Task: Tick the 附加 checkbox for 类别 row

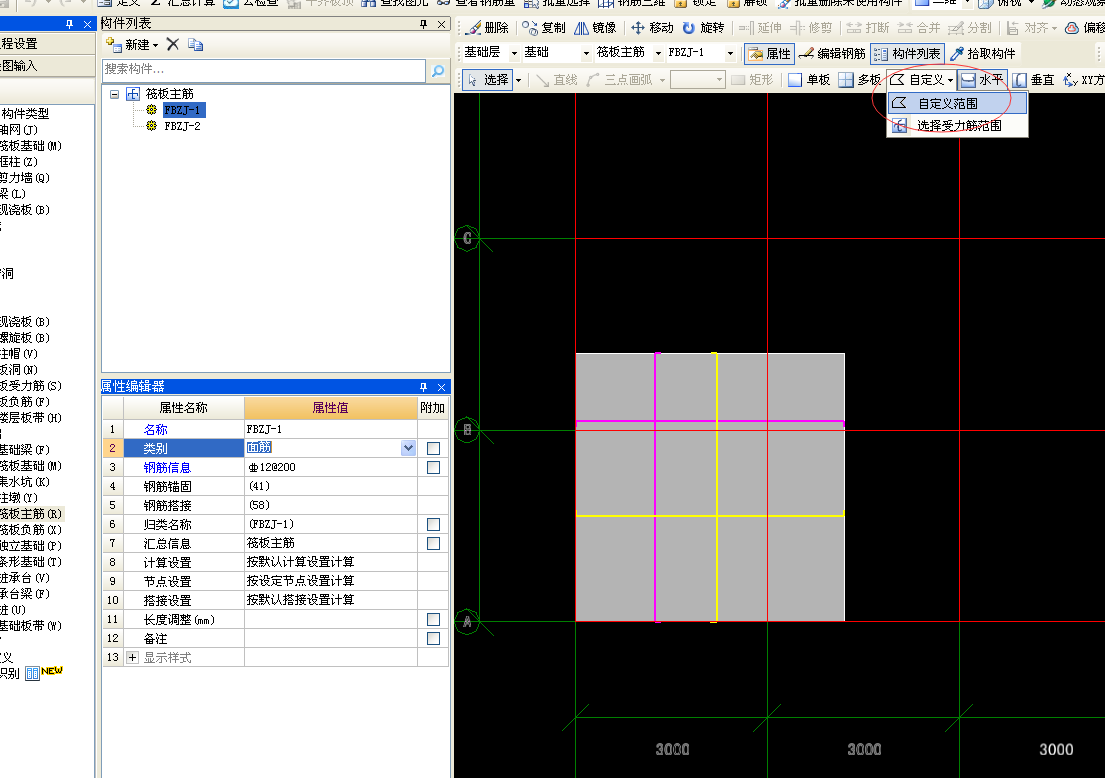Action: point(433,448)
